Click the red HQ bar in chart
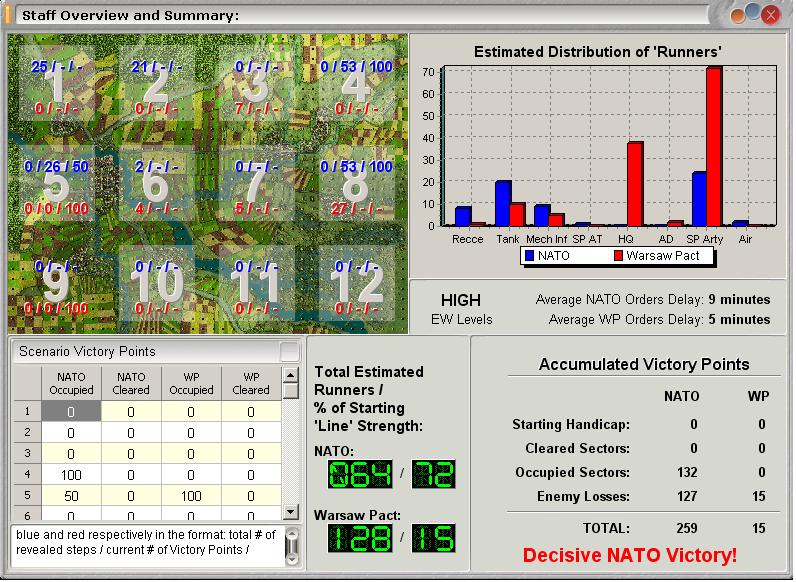The image size is (796, 582). pyautogui.click(x=635, y=184)
